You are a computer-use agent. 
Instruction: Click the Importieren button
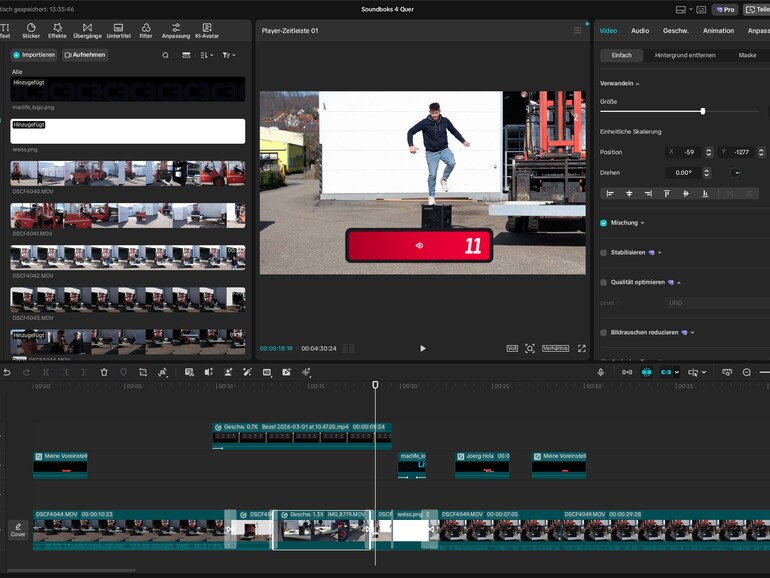(x=34, y=55)
